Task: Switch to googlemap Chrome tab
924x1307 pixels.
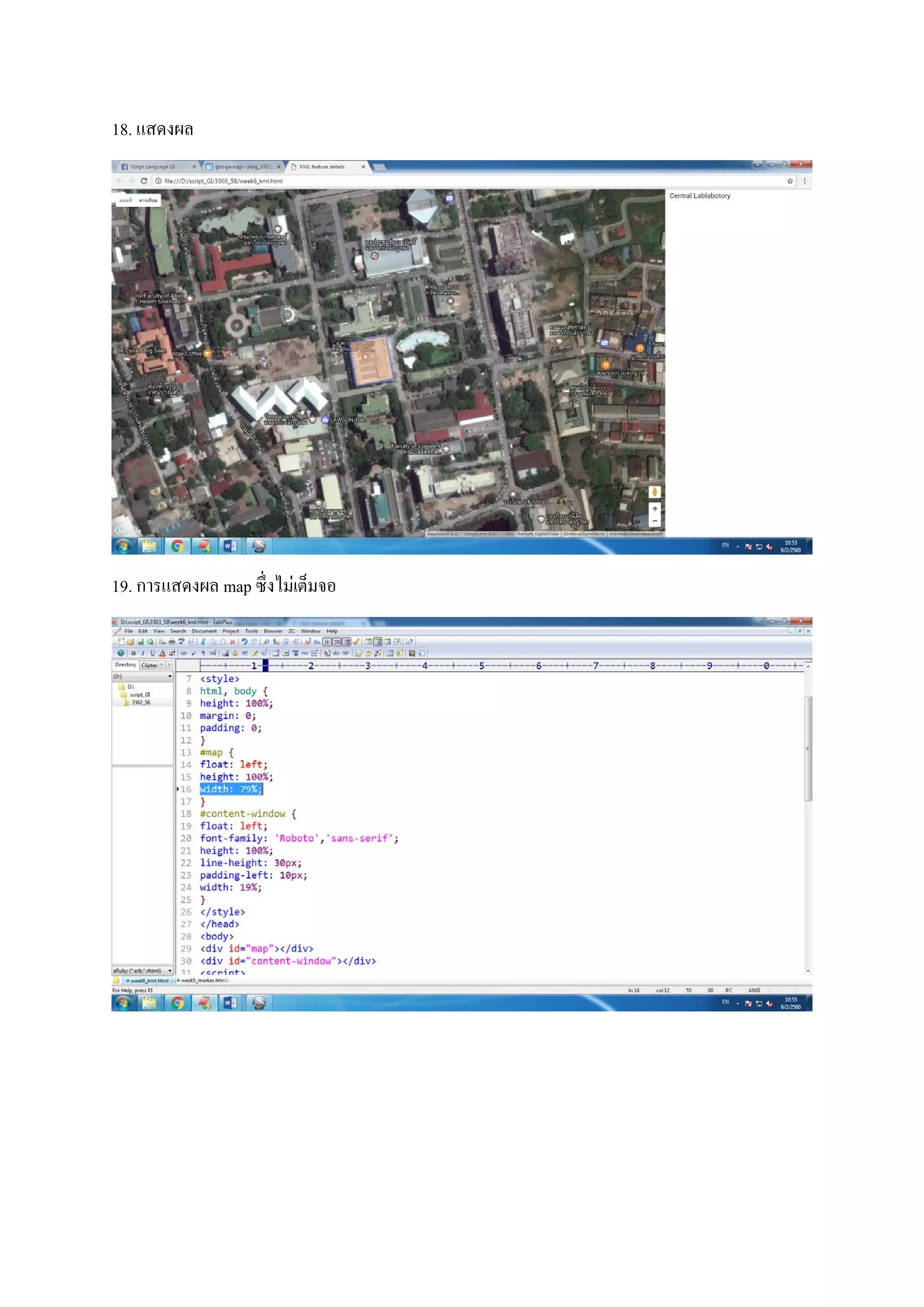Action: pos(243,167)
